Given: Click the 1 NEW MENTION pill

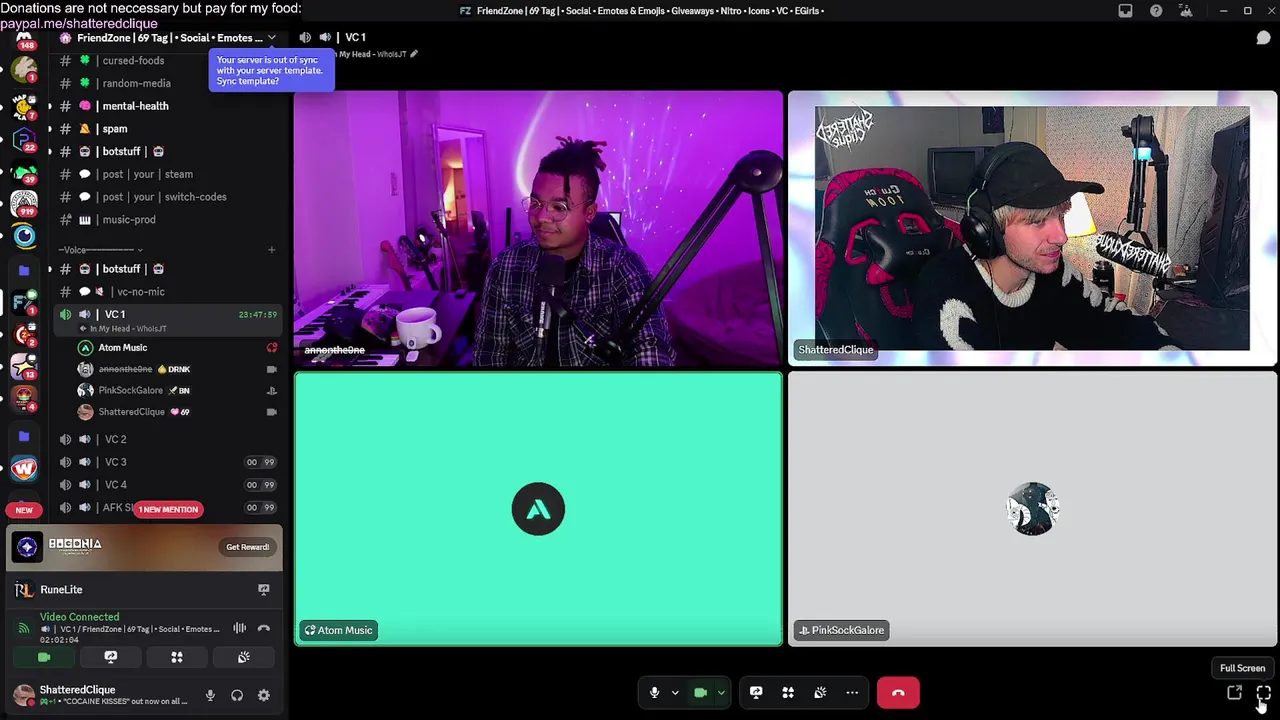Looking at the screenshot, I should click(168, 509).
